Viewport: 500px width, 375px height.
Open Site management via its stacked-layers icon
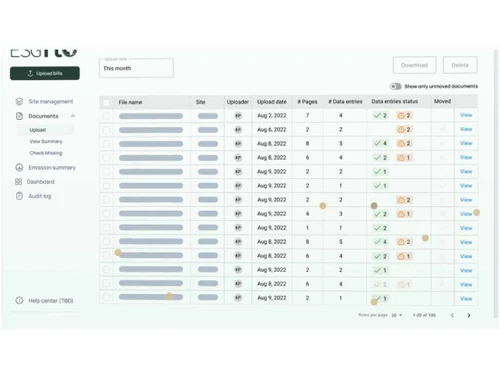19,101
